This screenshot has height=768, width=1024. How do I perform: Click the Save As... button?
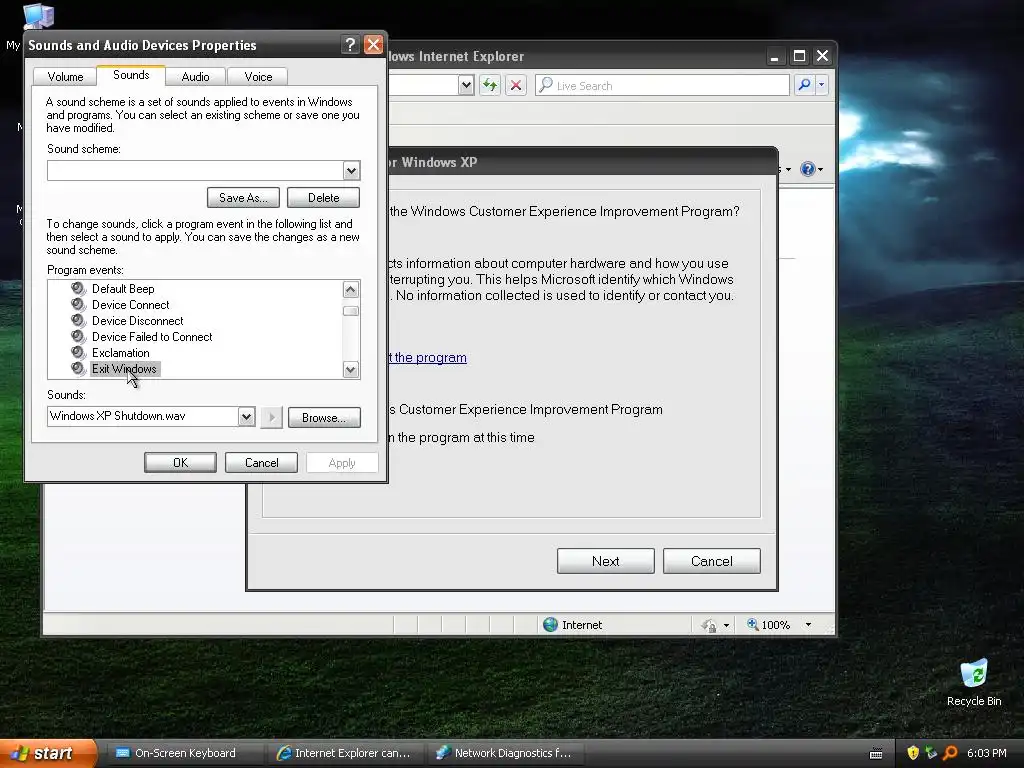243,198
